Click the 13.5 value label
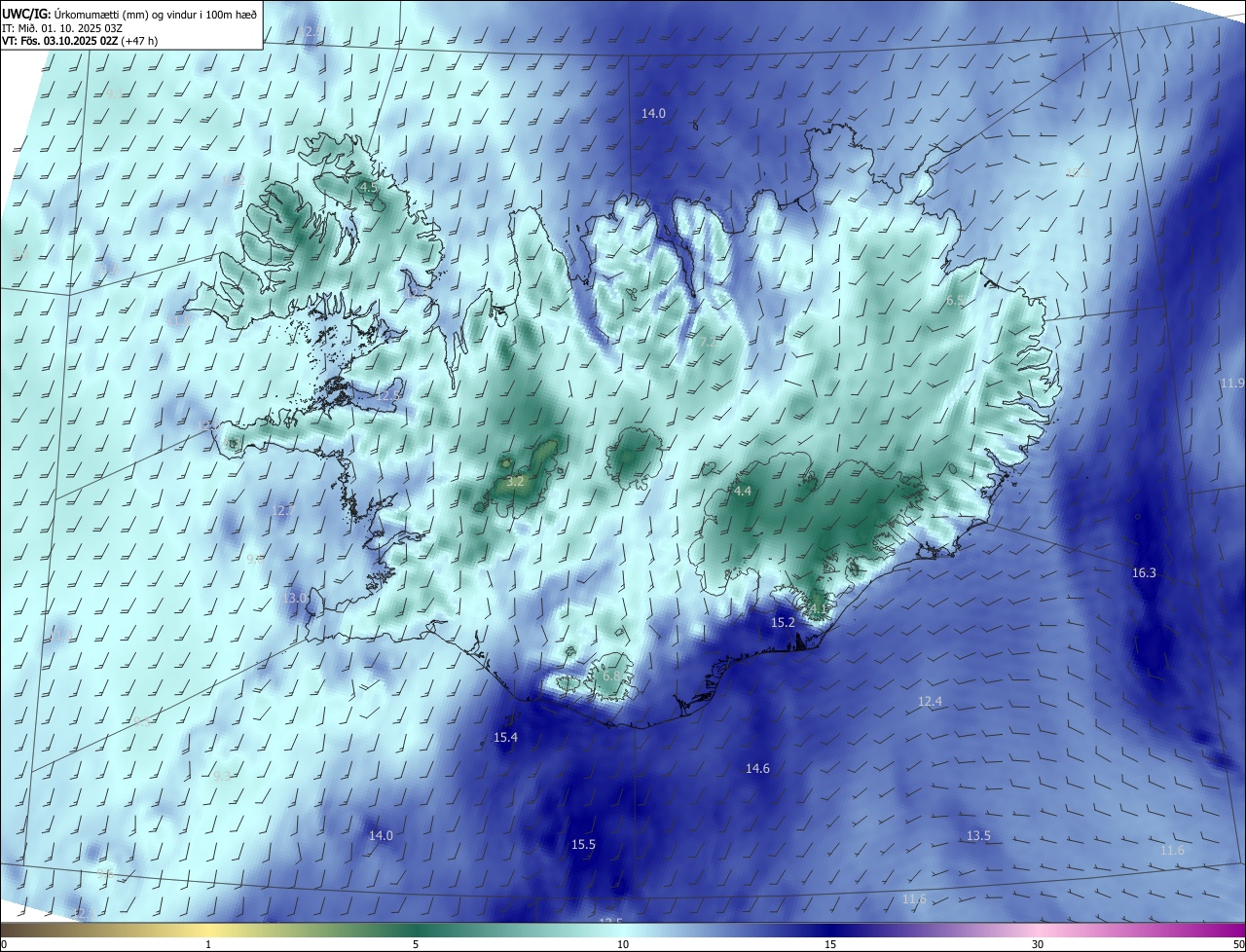 tap(978, 836)
